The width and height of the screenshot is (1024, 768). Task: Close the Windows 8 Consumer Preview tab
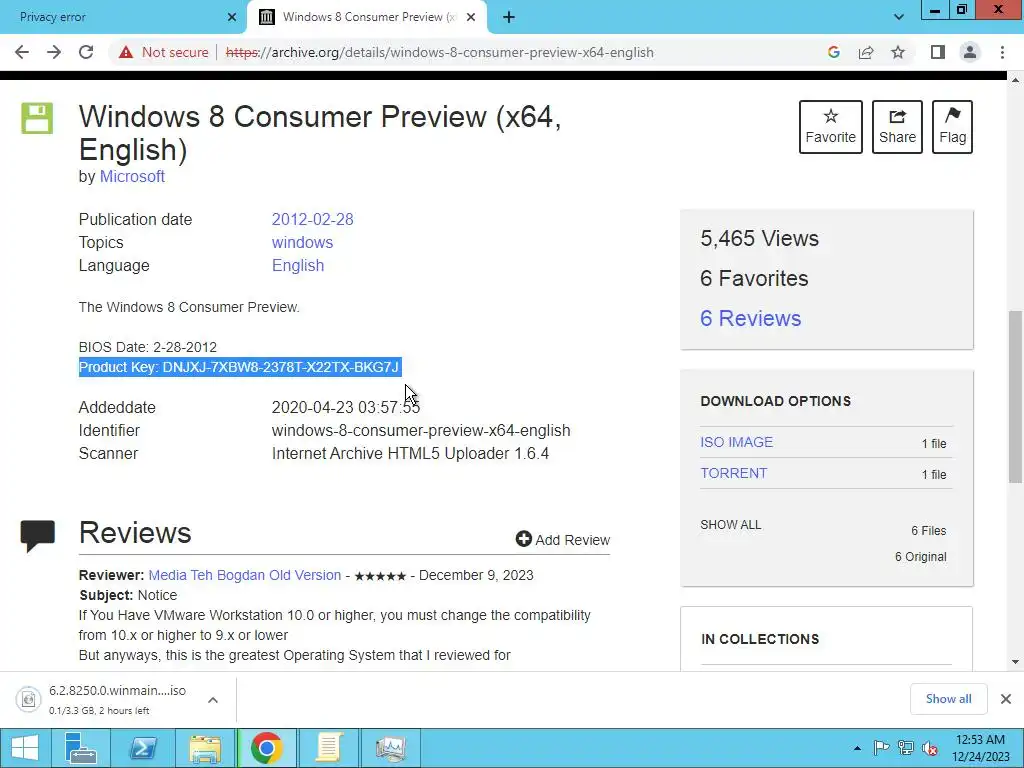pyautogui.click(x=471, y=17)
